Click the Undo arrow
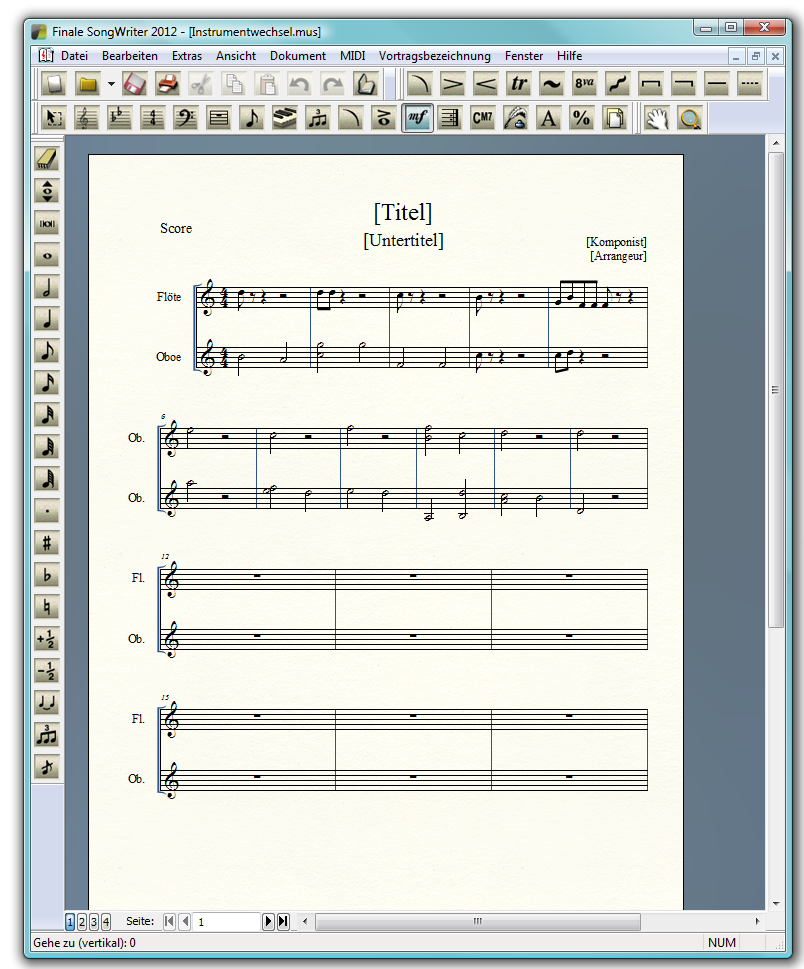Screen dimensions: 804x969 point(300,83)
